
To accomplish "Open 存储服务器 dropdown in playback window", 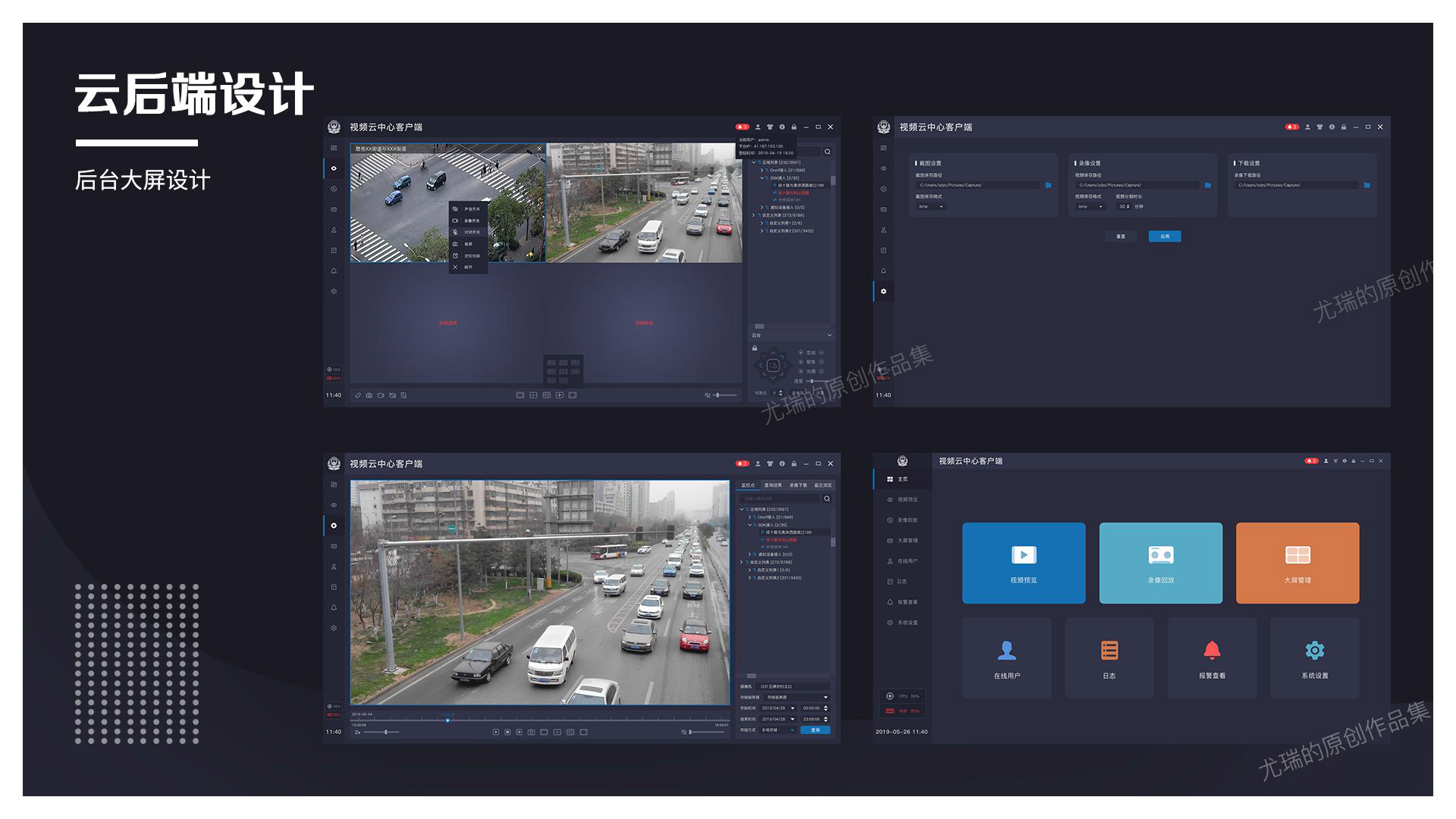I will (797, 698).
